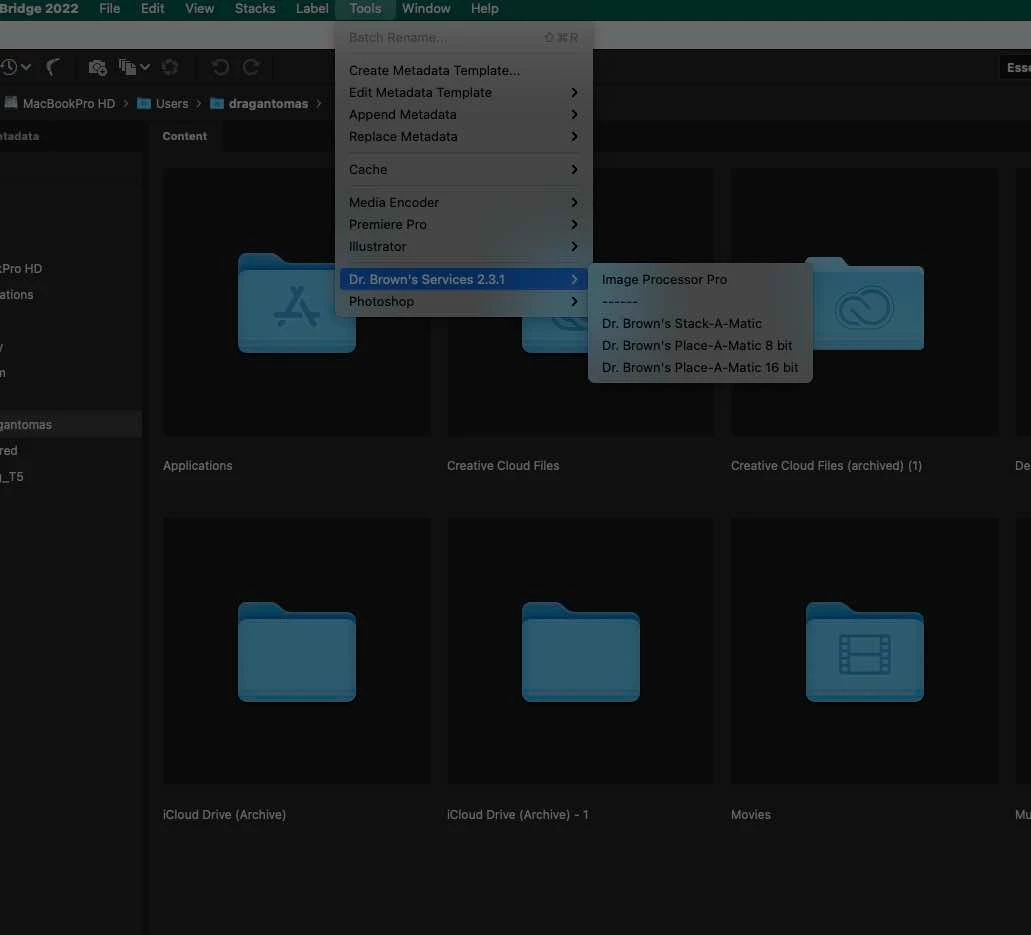Viewport: 1031px width, 935px height.
Task: Expand the Cache submenu
Action: click(x=463, y=170)
